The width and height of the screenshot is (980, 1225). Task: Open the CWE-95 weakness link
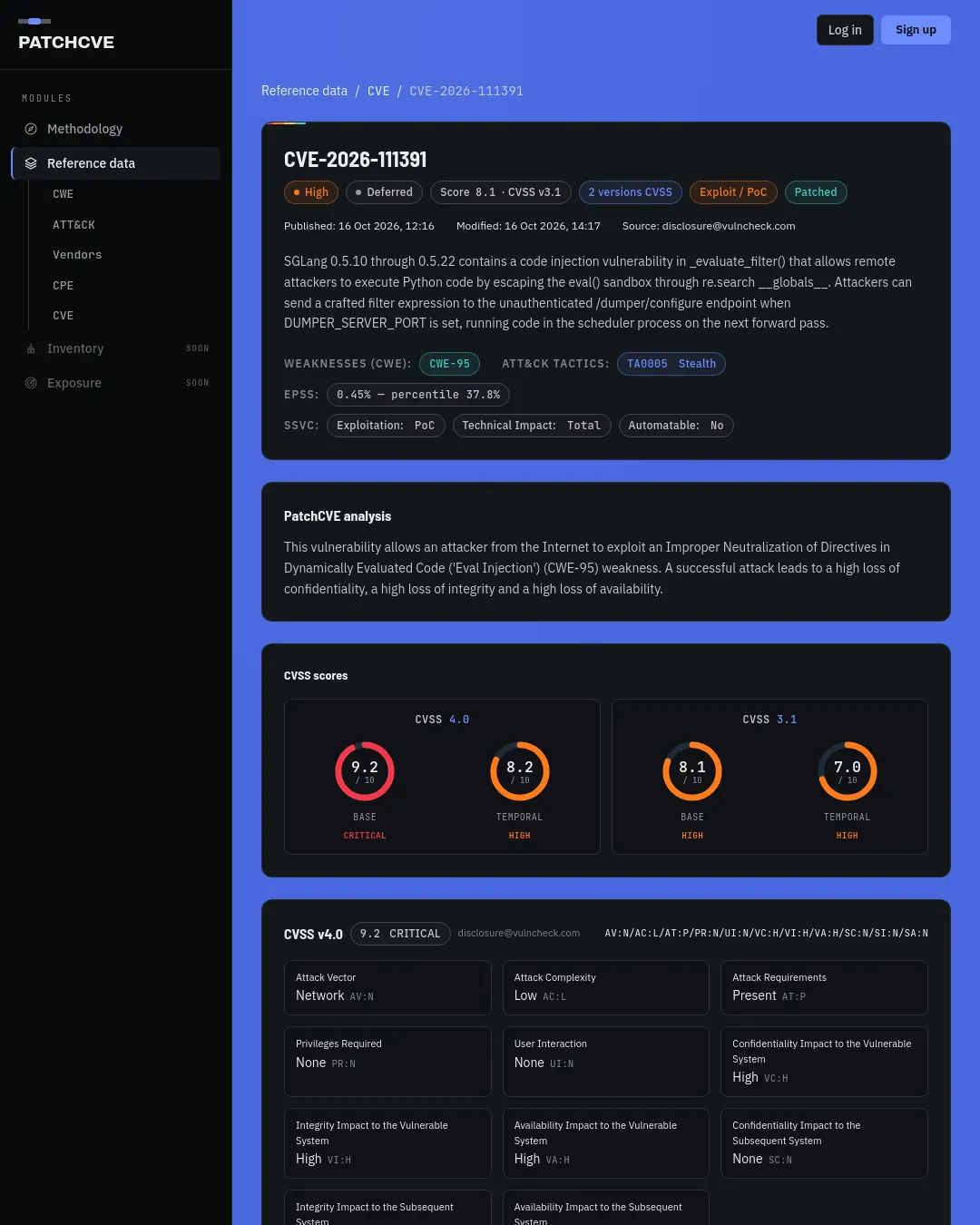coord(449,364)
